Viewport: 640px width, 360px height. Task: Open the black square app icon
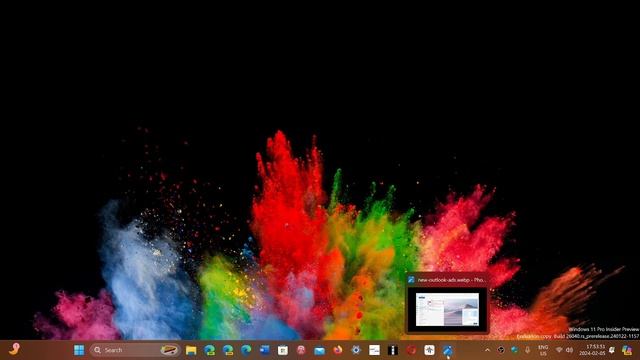(x=393, y=350)
